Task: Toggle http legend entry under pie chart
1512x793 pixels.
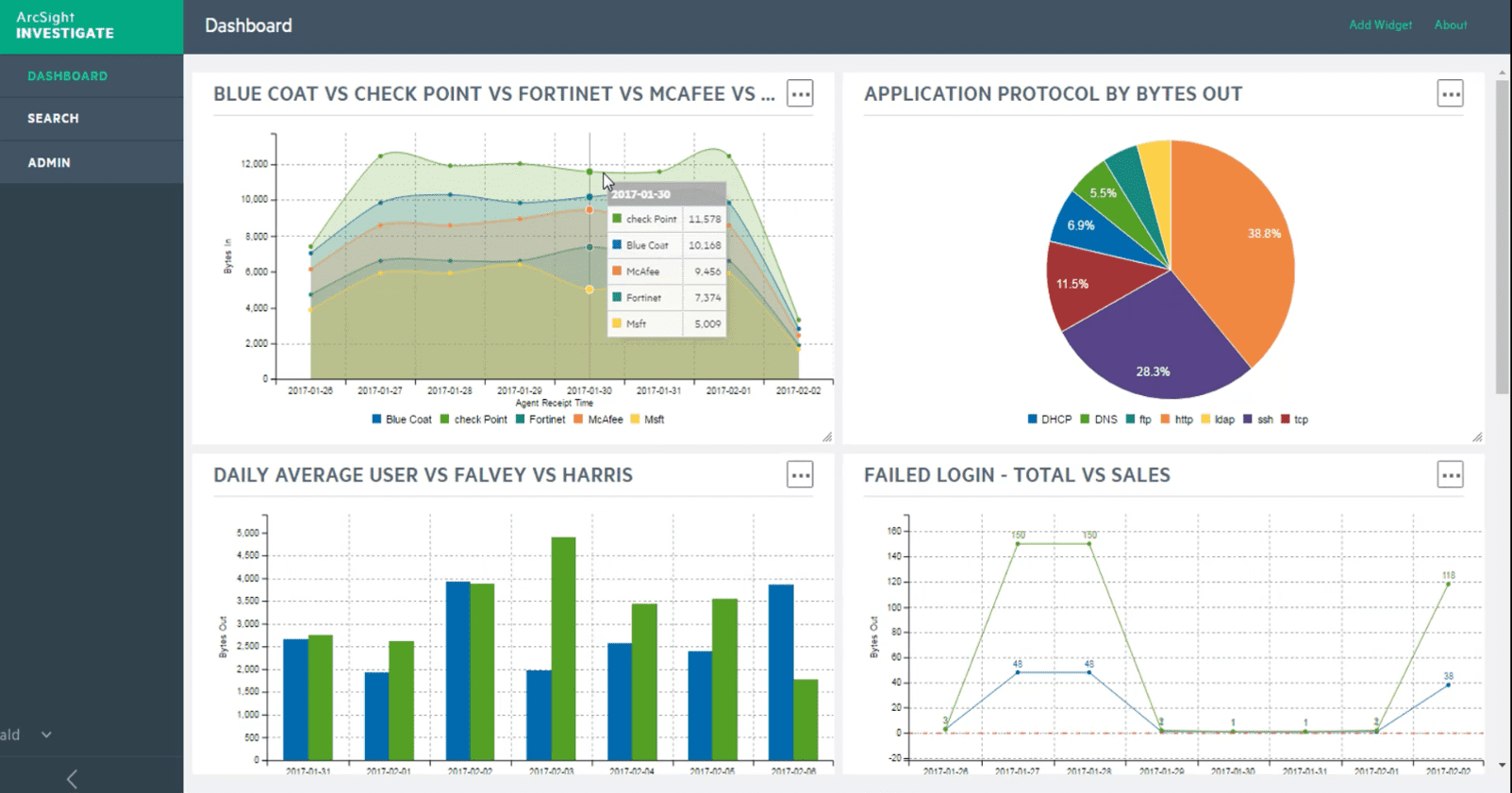Action: pyautogui.click(x=1177, y=420)
